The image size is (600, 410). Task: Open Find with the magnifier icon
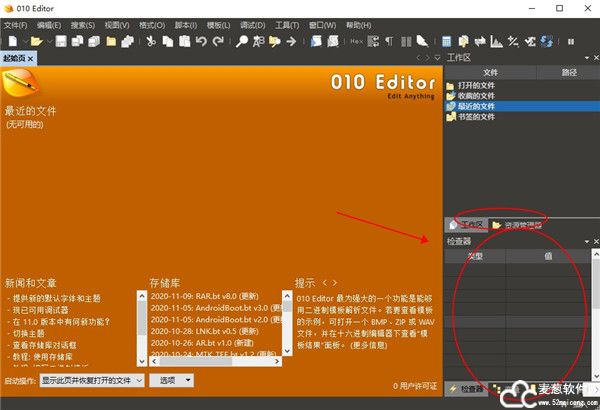pyautogui.click(x=242, y=41)
